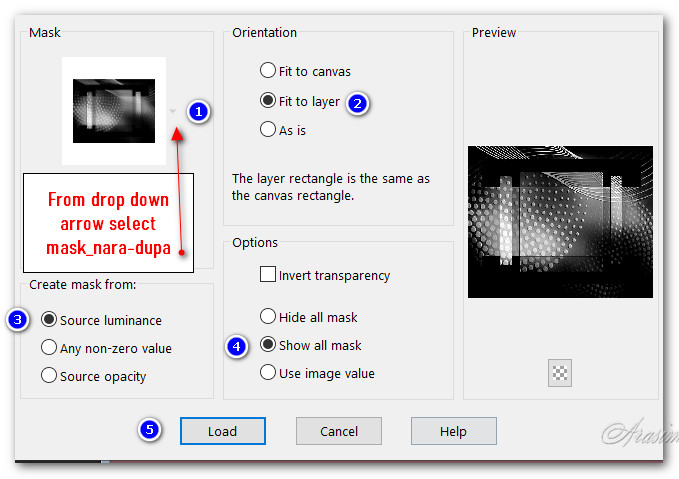Select the Fit to layer option
Screen dimensions: 679x479
(268, 101)
